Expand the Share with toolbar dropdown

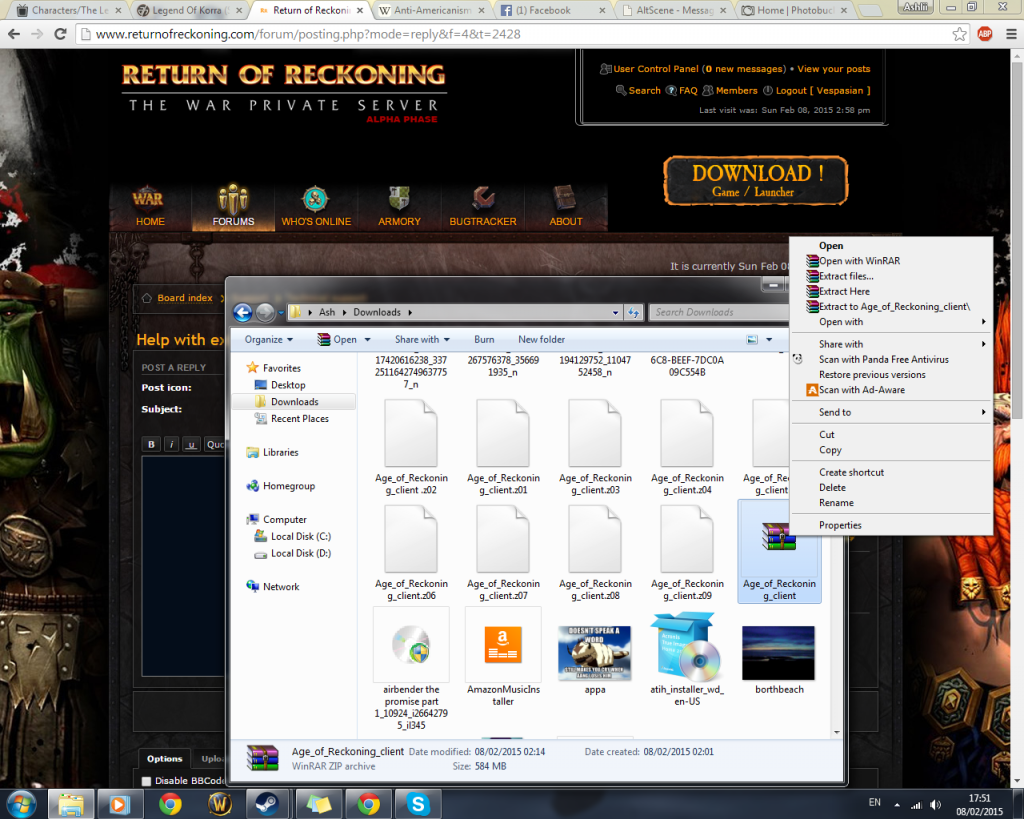point(422,340)
